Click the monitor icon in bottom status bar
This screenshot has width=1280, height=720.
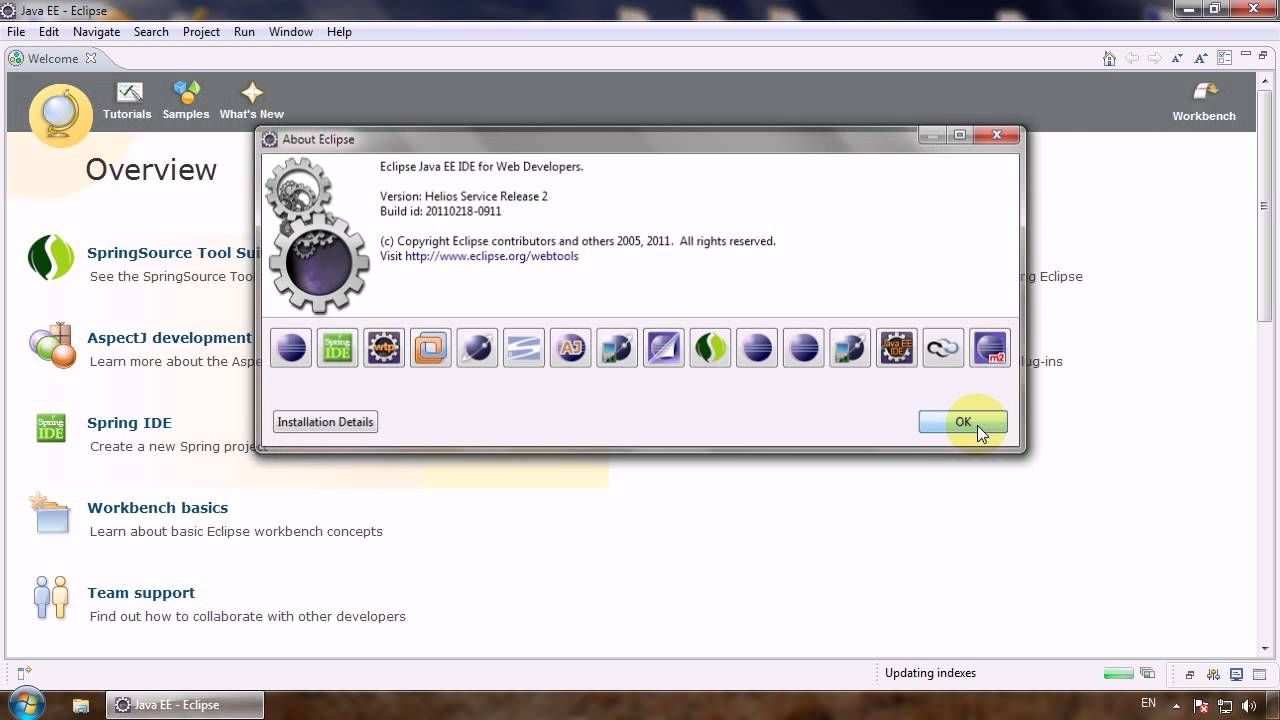(1237, 674)
